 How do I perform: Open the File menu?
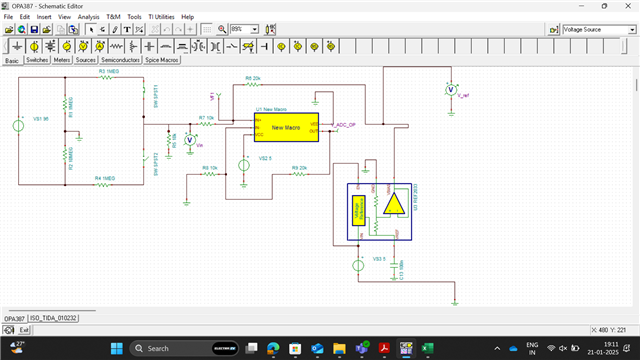coord(8,17)
